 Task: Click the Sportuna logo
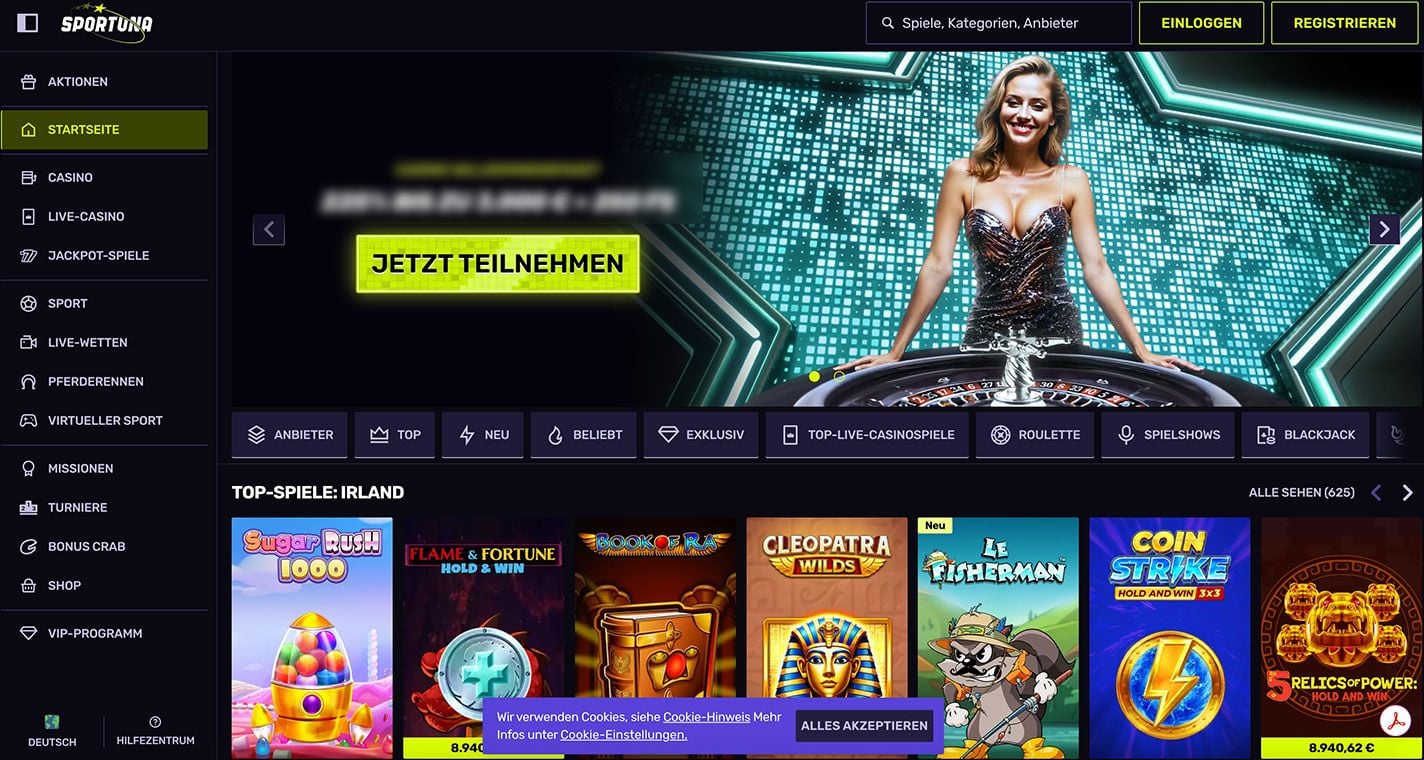click(x=107, y=23)
